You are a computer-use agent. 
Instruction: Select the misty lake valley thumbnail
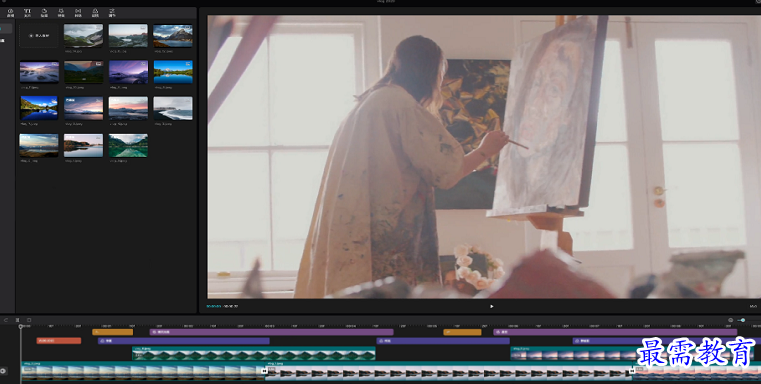[x=128, y=36]
